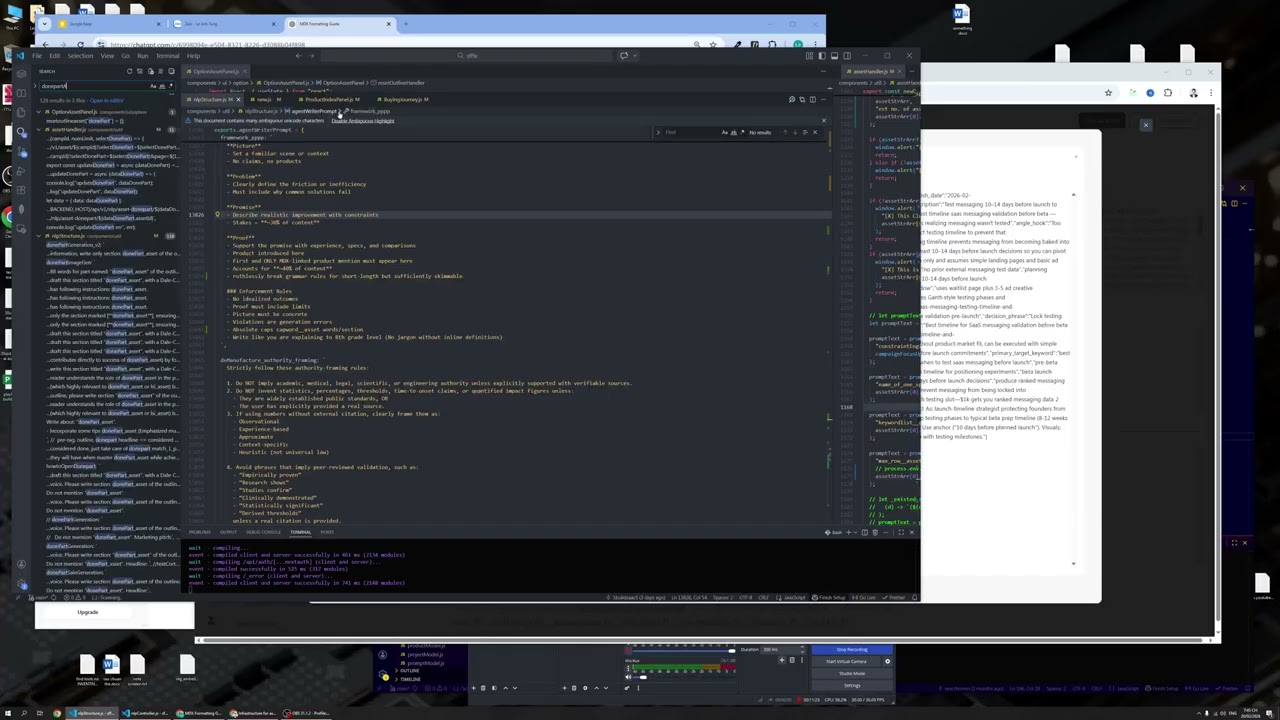Switch to the DEBUG CONSOLE panel tab

click(263, 532)
